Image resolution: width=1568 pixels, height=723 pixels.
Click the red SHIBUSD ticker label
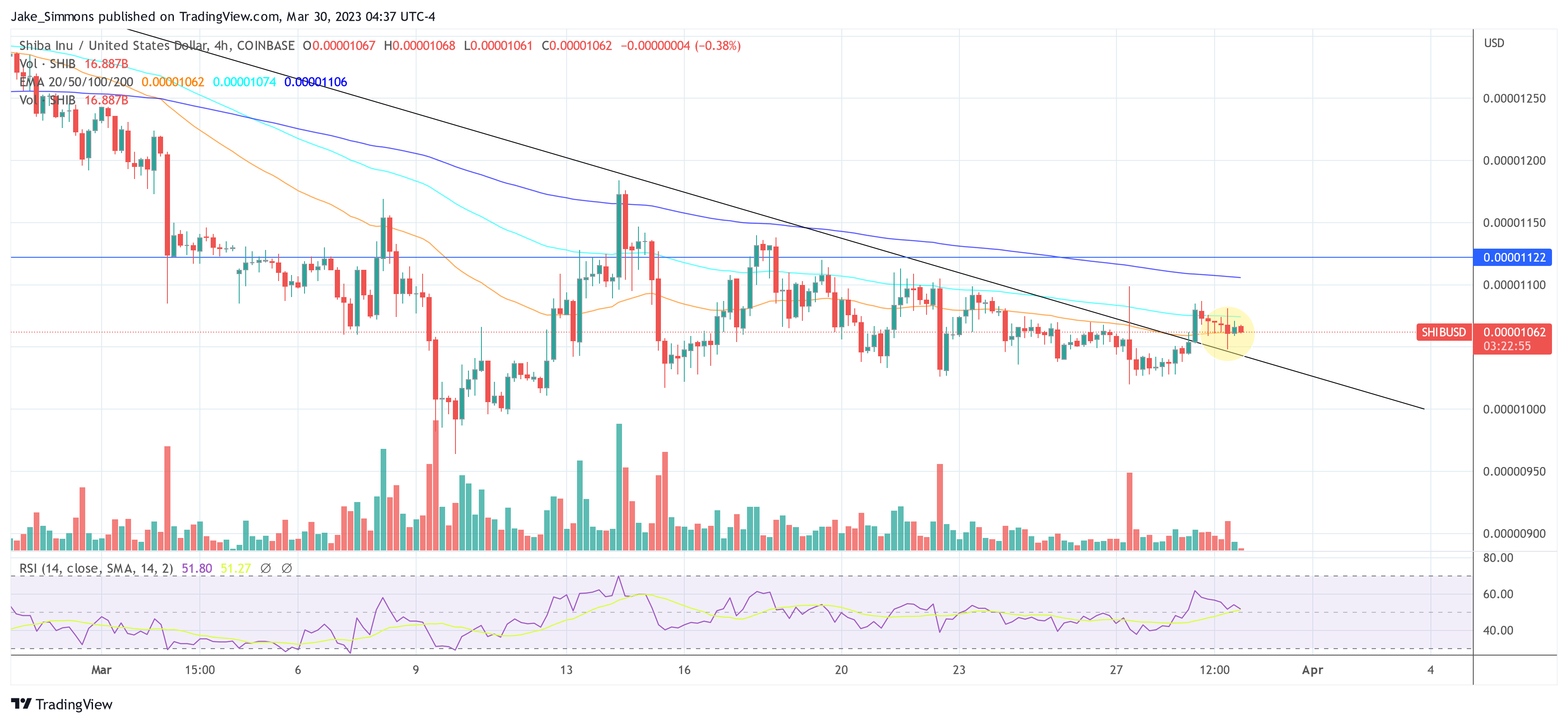point(1443,332)
